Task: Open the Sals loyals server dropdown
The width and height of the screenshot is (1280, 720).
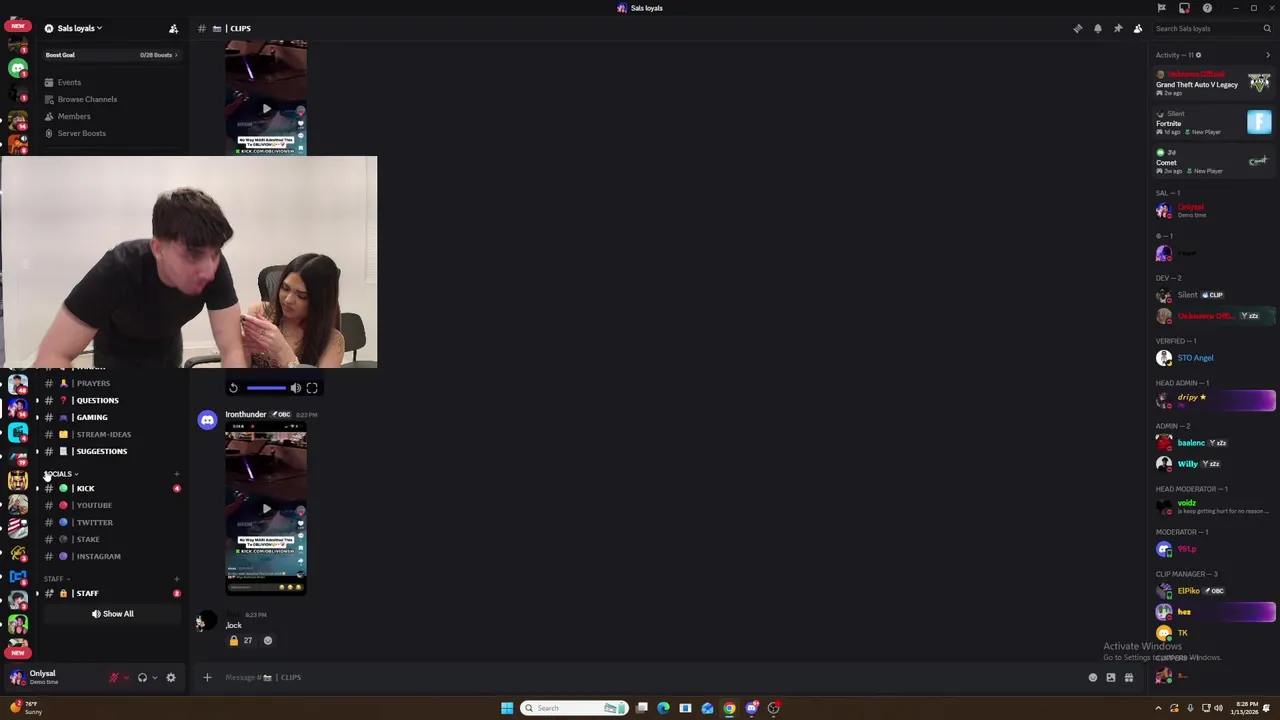Action: [80, 28]
